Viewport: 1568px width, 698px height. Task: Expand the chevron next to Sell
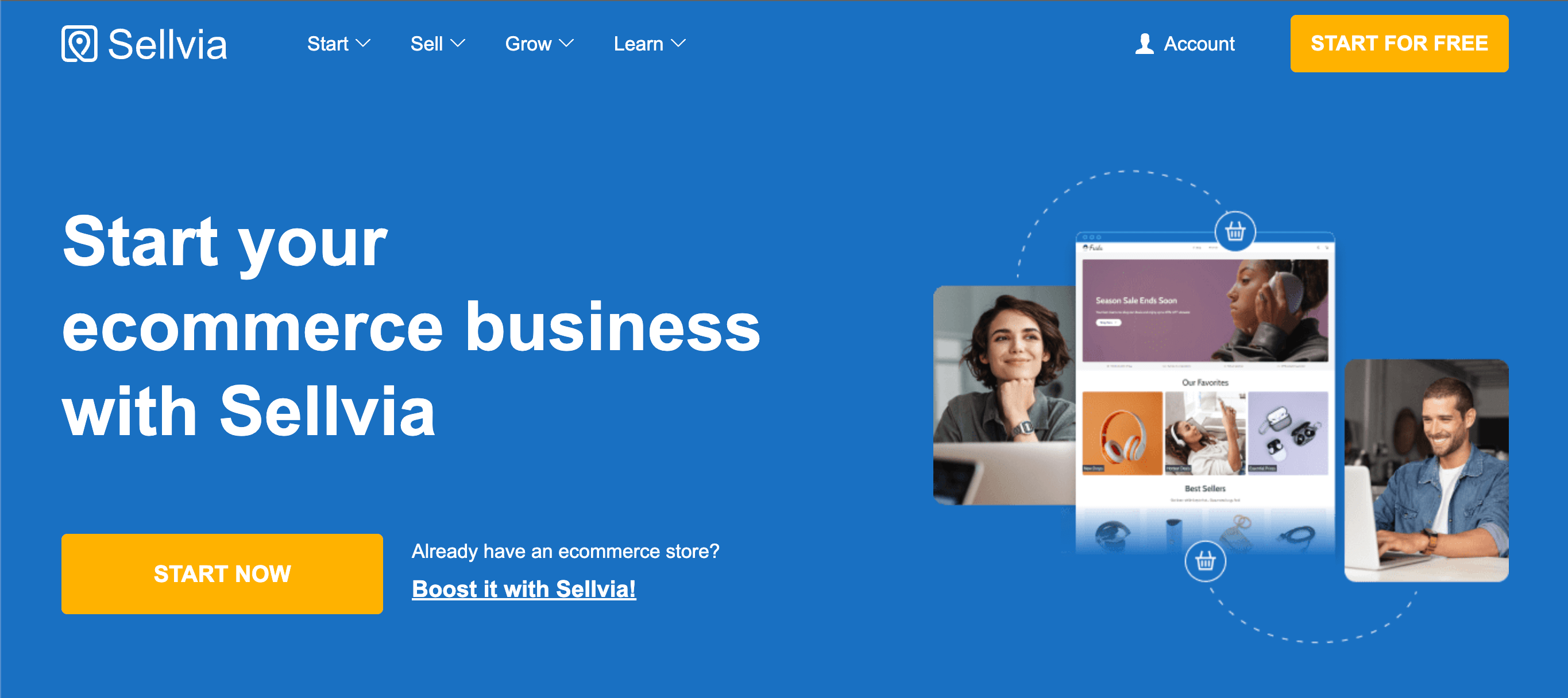(458, 44)
